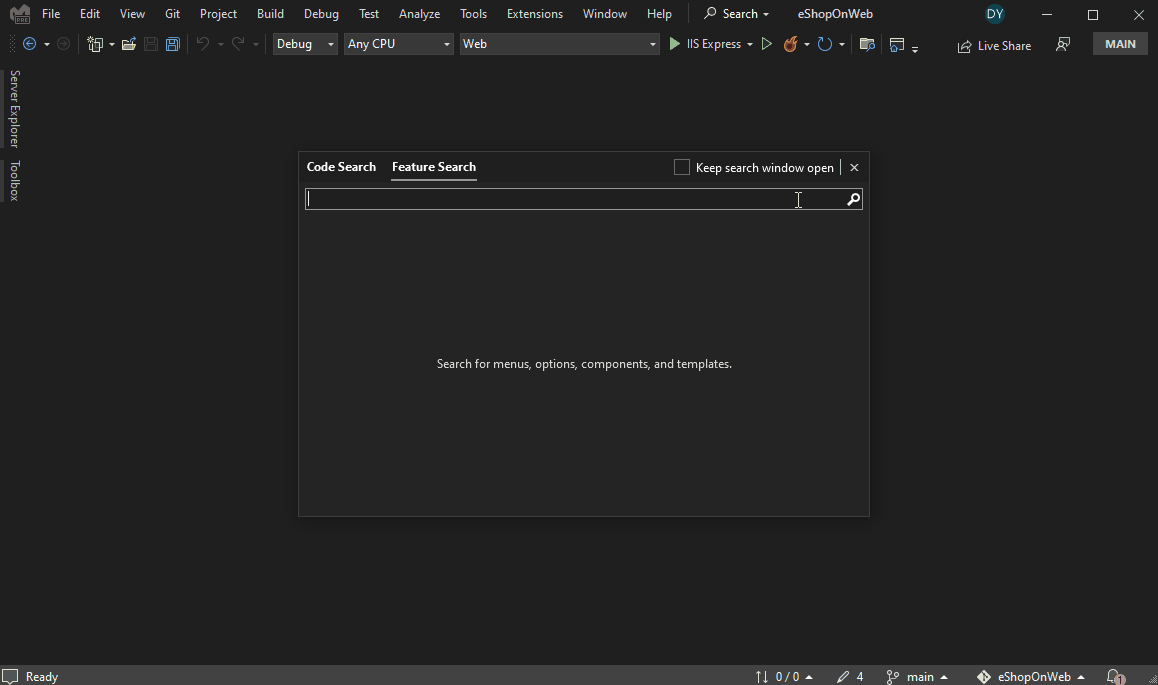Screen dimensions: 1158x685
Task: Click the Navigate Backward arrow icon
Action: (x=29, y=44)
